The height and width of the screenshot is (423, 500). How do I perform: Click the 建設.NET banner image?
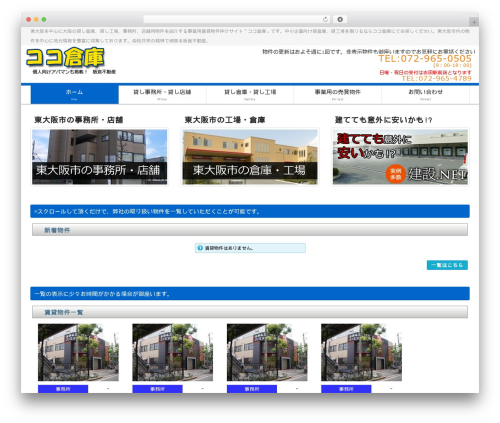(400, 157)
